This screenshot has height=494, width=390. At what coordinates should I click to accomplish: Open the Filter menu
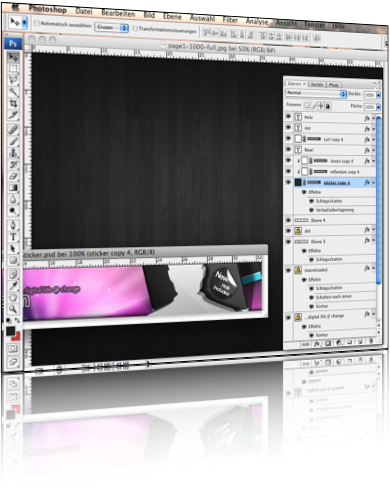pos(230,20)
